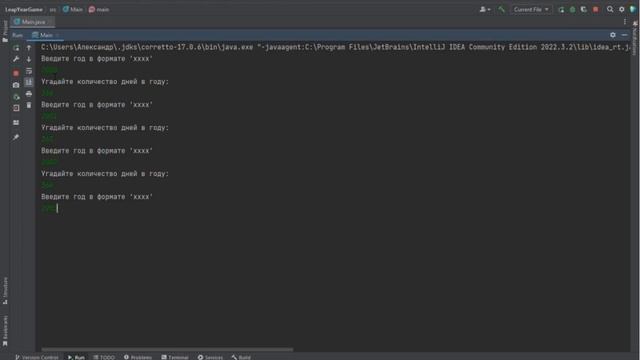
Task: Click the Exit icon in Run panel
Action: (x=16, y=108)
